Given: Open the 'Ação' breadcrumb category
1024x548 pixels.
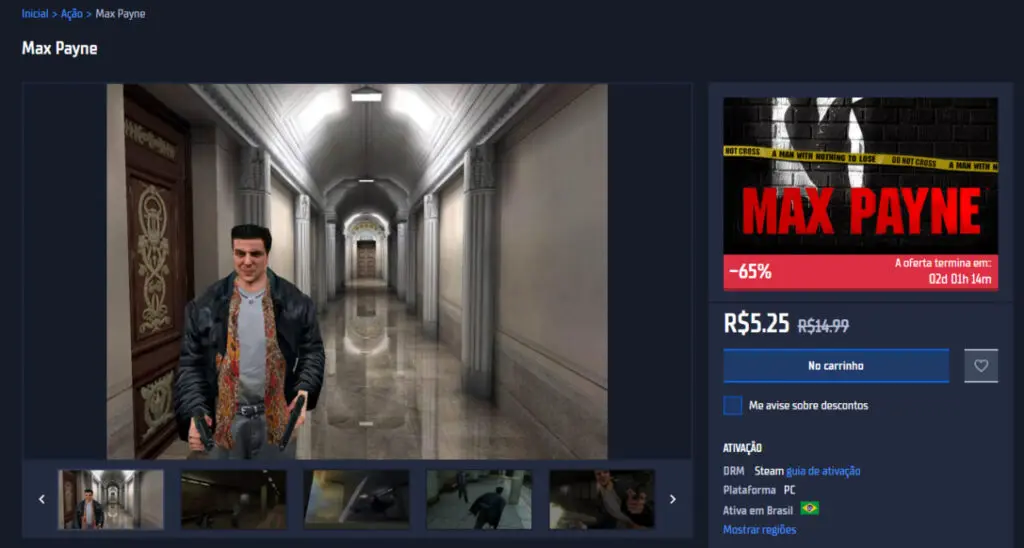Looking at the screenshot, I should tap(72, 14).
